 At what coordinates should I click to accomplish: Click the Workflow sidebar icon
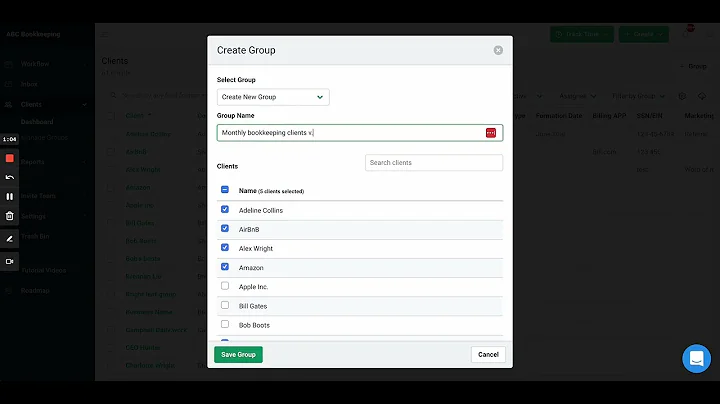[8, 64]
